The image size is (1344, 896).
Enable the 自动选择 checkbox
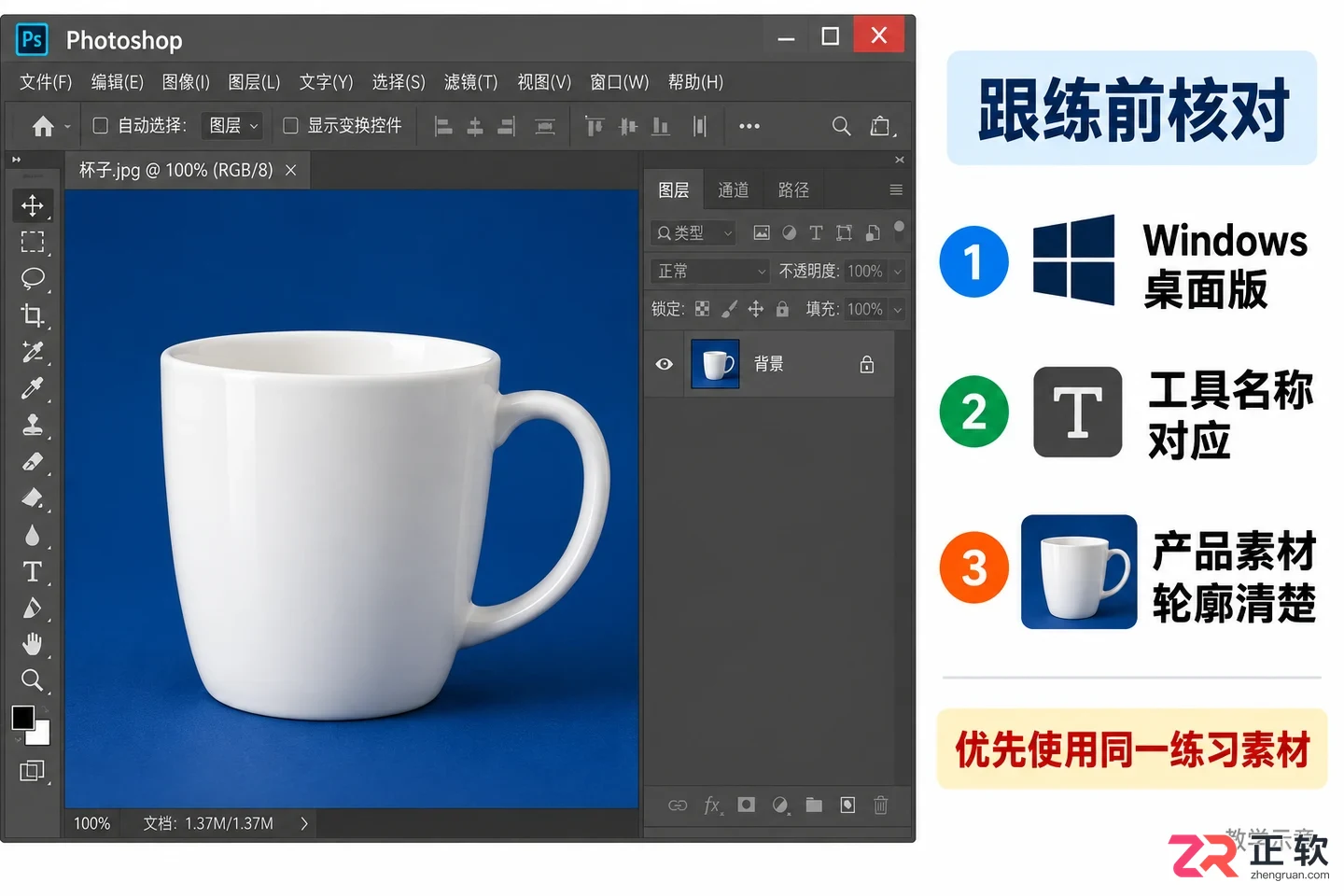tap(101, 125)
